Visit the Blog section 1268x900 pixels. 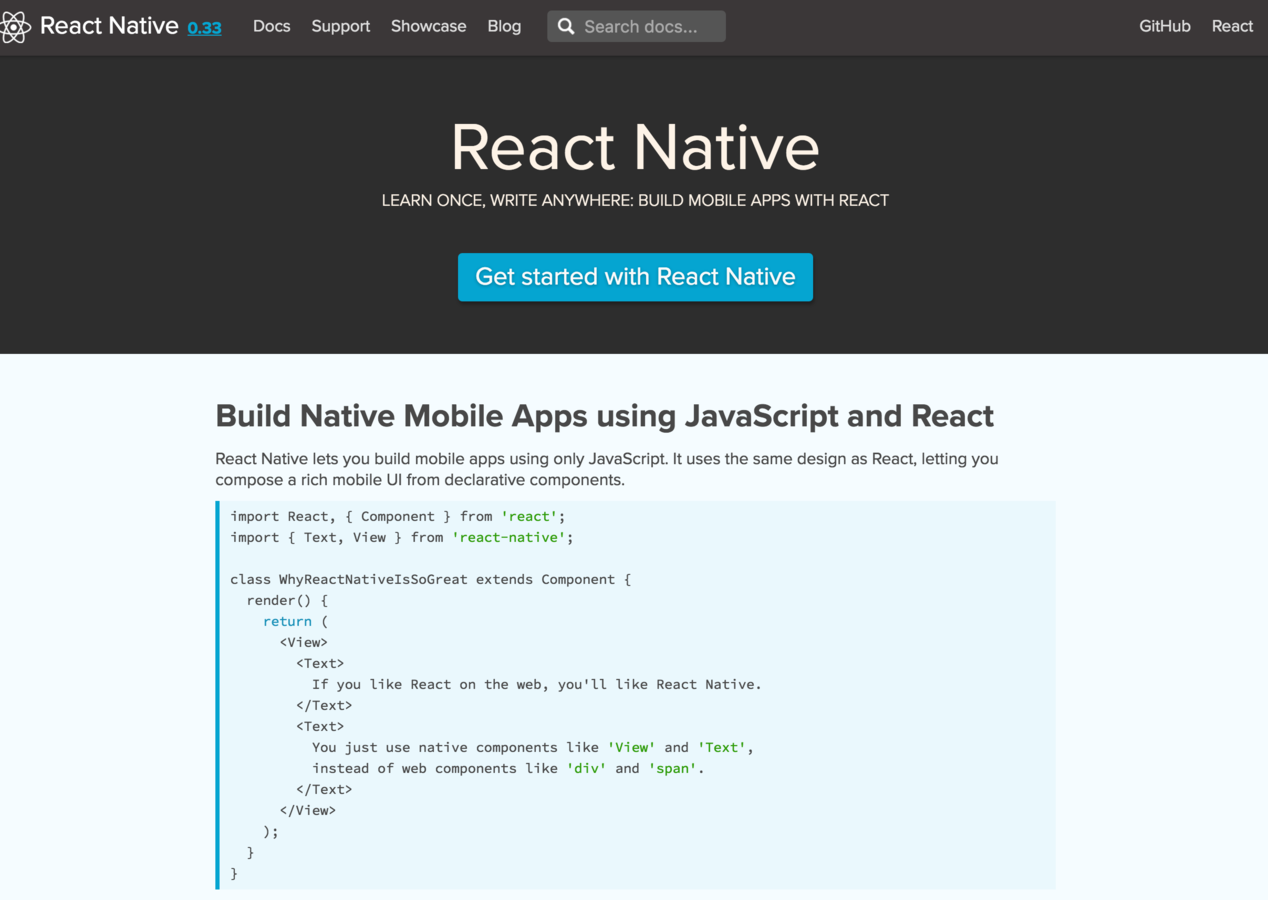coord(504,26)
